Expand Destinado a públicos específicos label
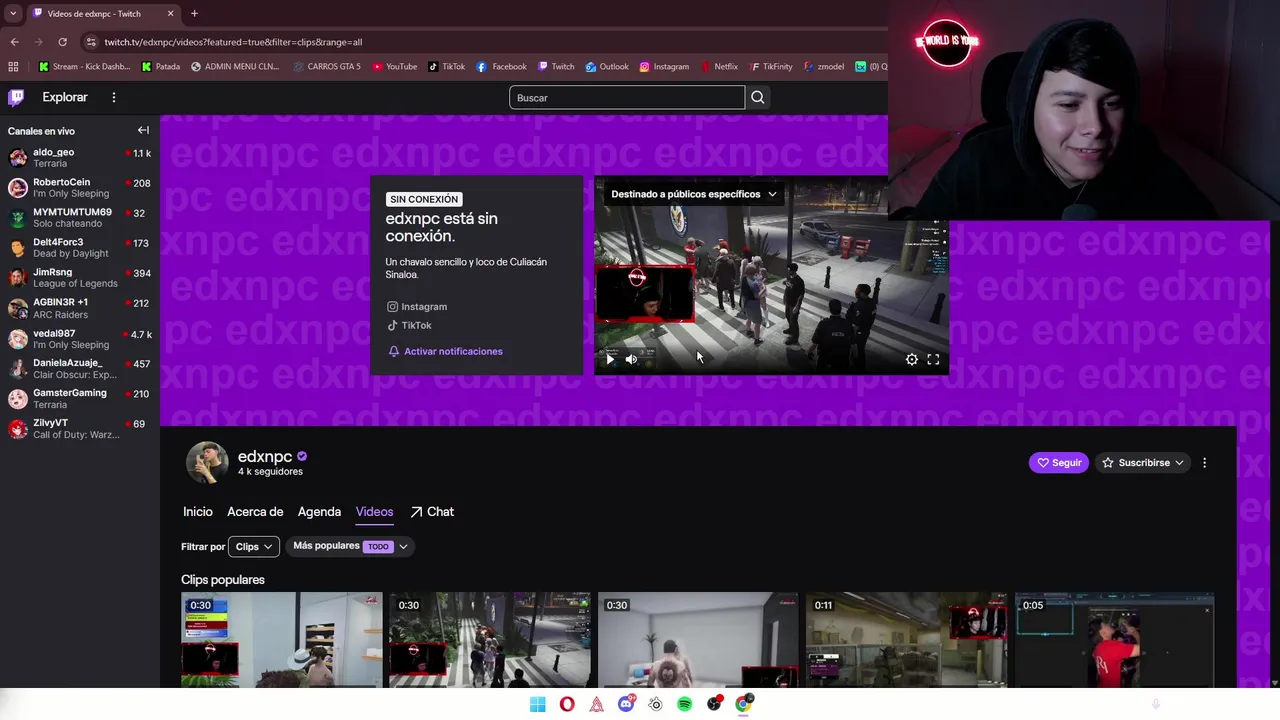Image resolution: width=1280 pixels, height=720 pixels. [693, 194]
